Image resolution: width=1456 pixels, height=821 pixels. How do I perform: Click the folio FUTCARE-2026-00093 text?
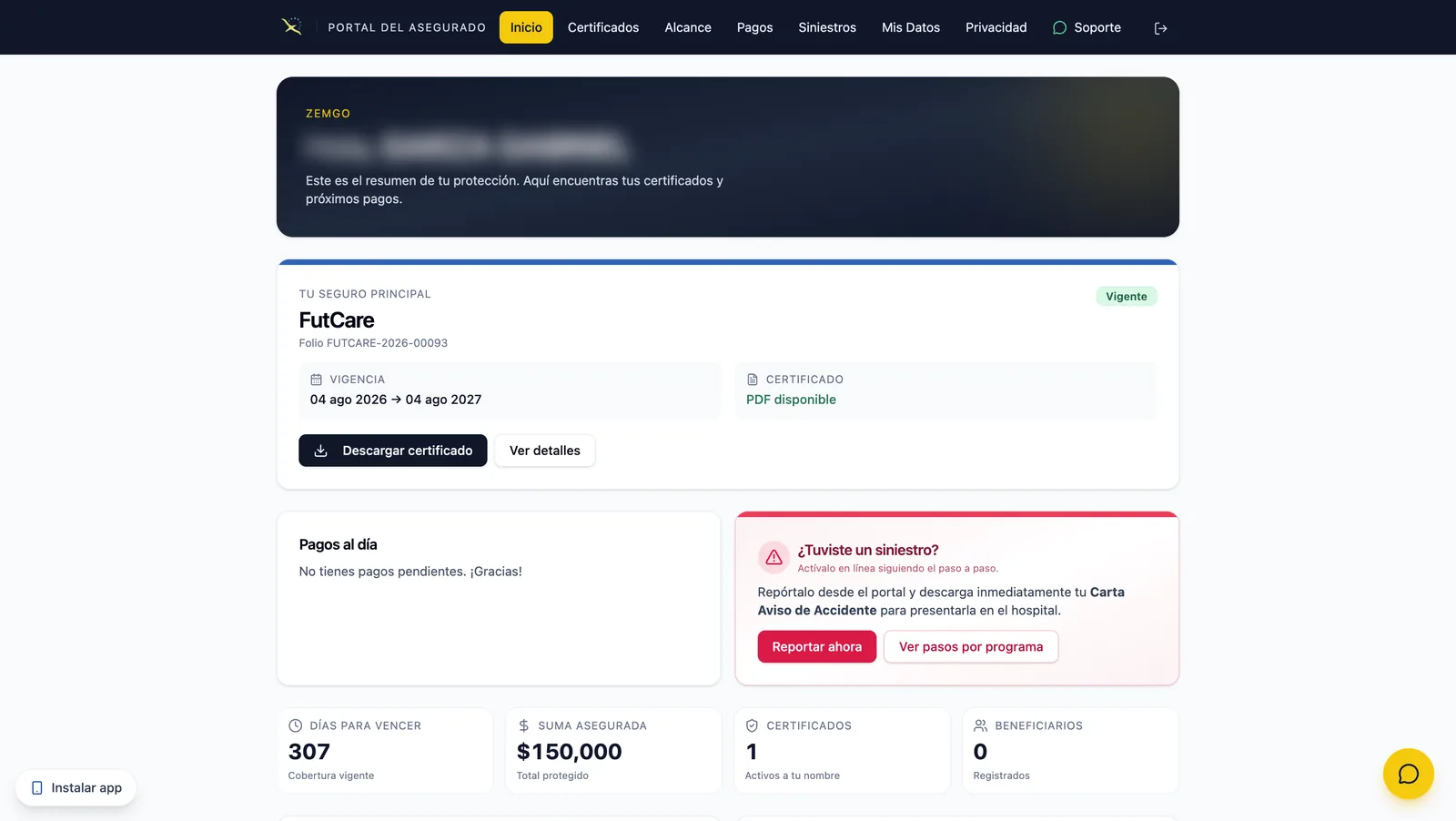pos(373,343)
